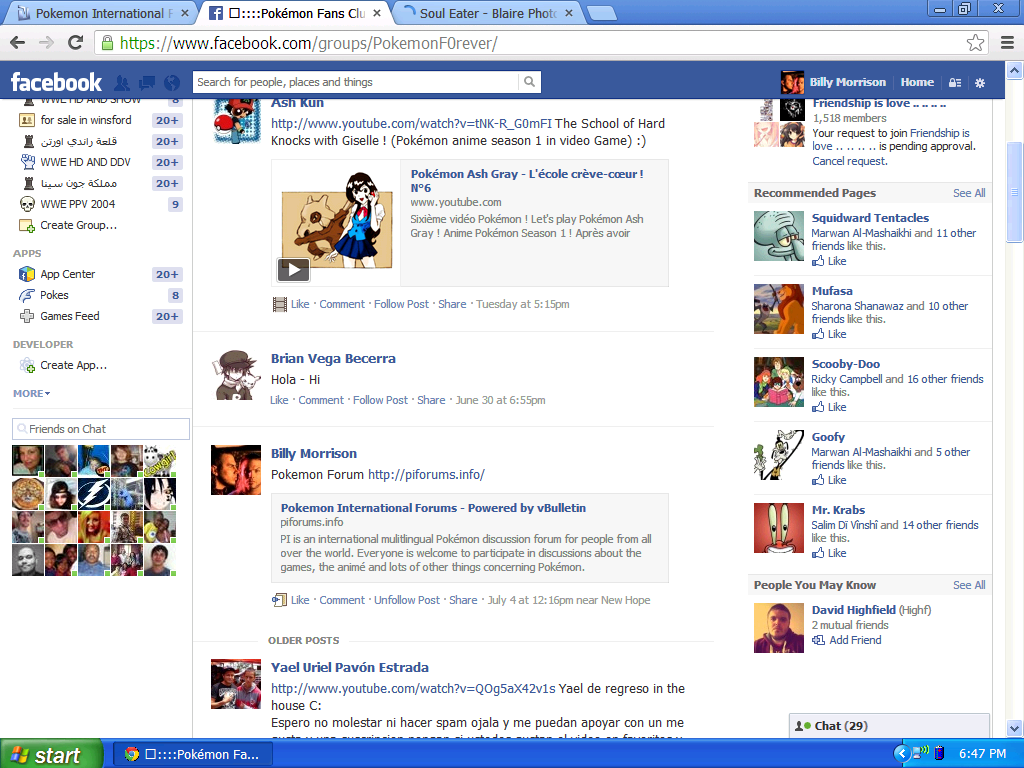Click the Create App icon
Viewport: 1024px width, 768px height.
pyautogui.click(x=27, y=366)
